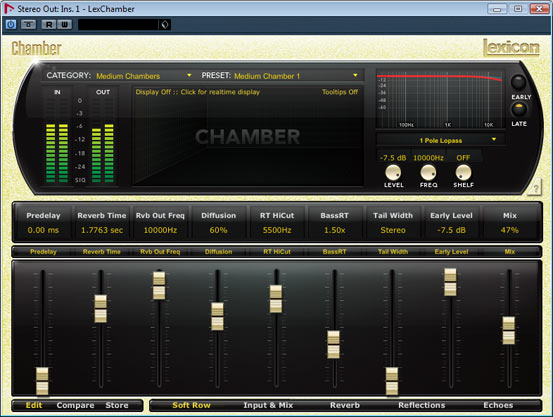Click the Reverb Time fader handle
Viewport: 553px width, 417px height.
(101, 309)
